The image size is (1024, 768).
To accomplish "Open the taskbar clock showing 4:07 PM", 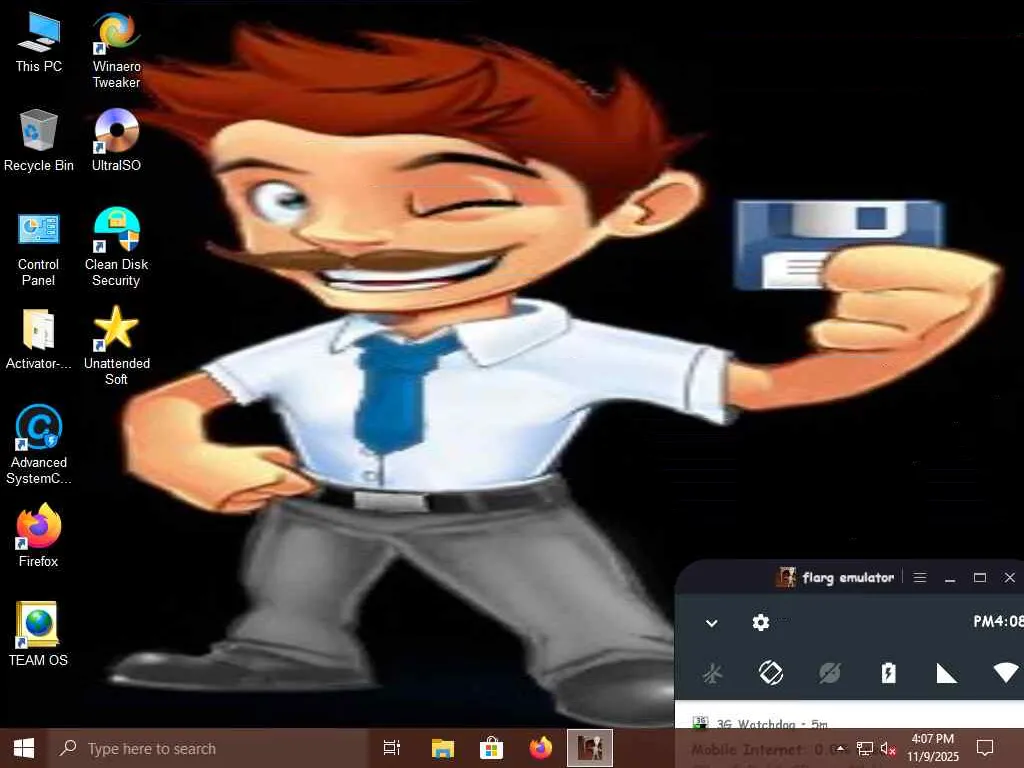I will click(933, 748).
